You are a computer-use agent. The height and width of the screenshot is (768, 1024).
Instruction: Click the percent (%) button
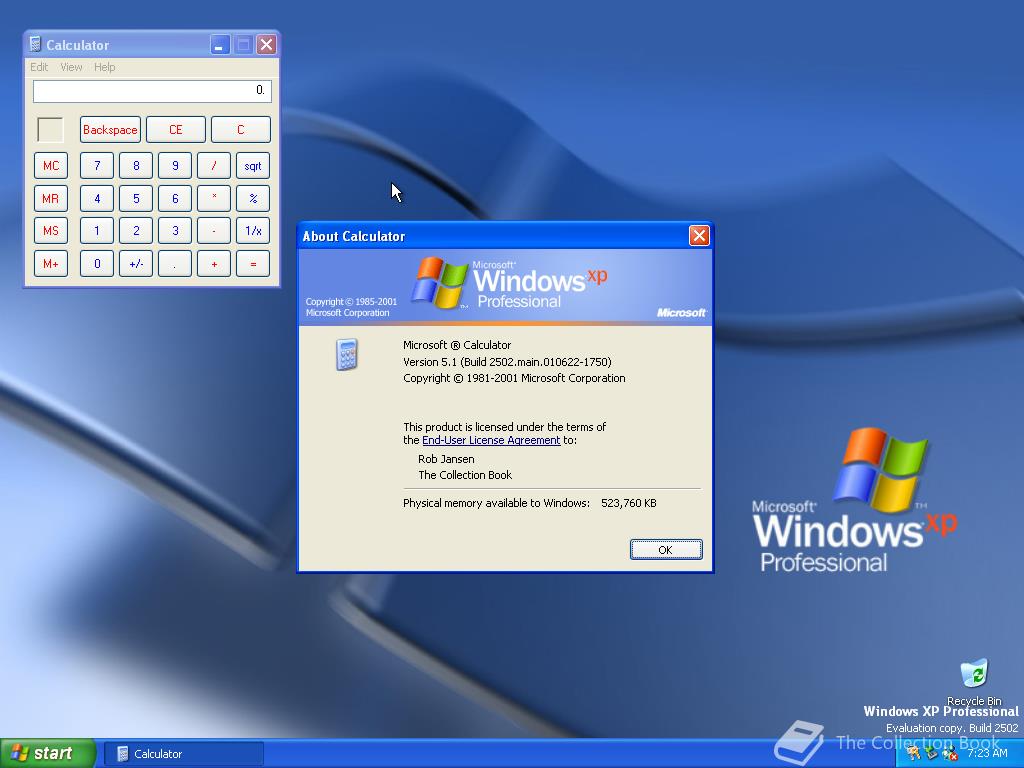click(x=253, y=199)
